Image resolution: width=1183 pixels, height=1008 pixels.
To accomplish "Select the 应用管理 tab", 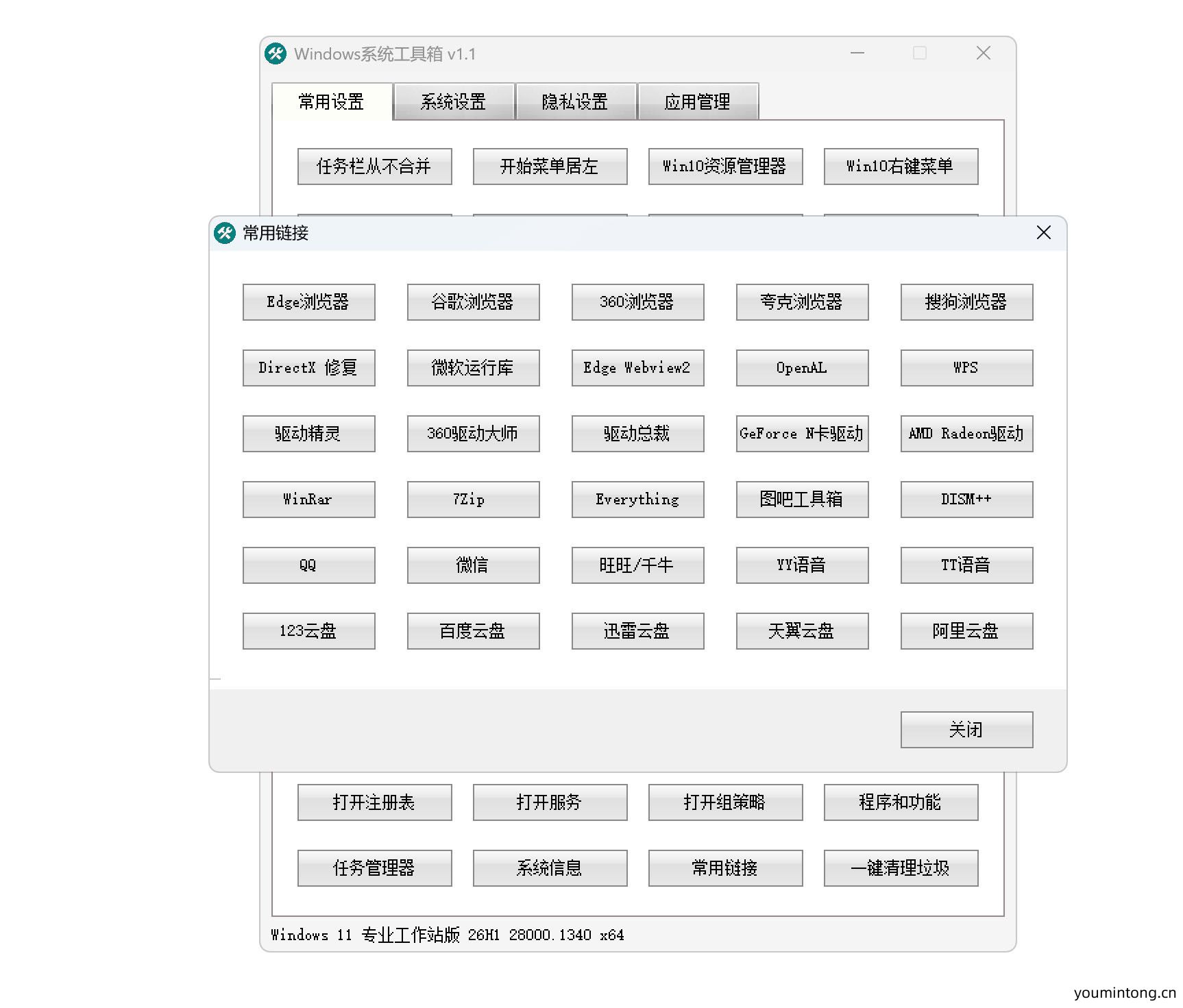I will tap(698, 101).
